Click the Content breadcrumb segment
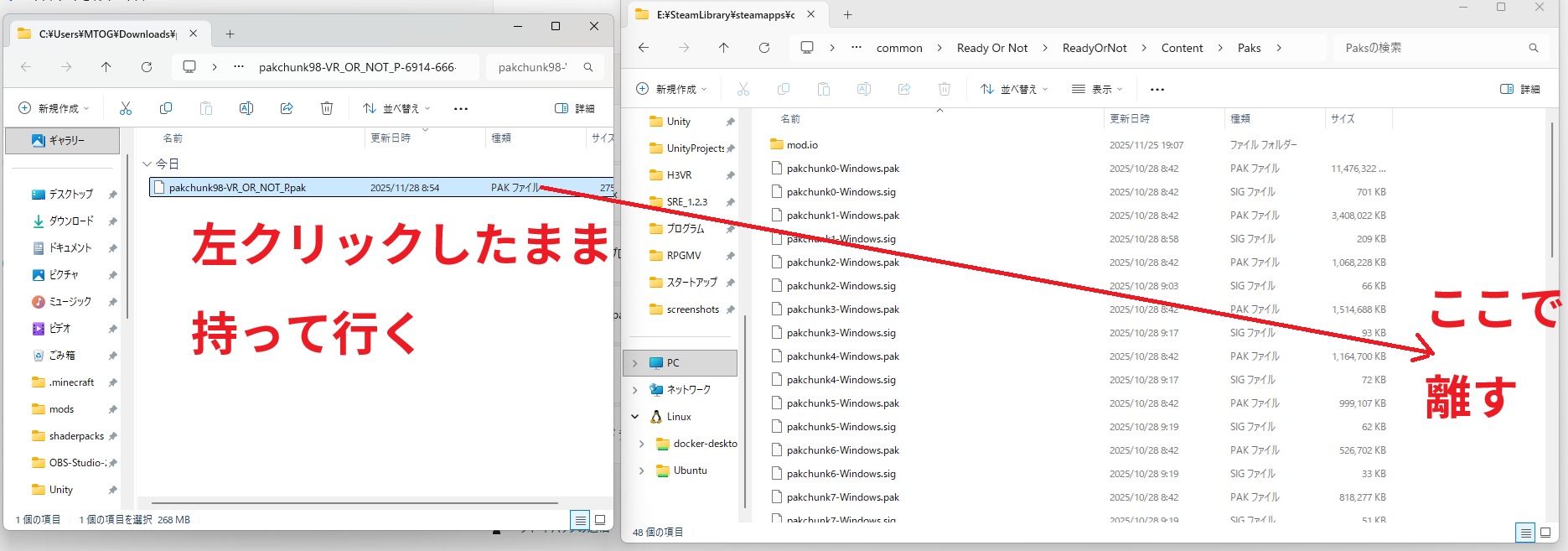 (x=1182, y=48)
